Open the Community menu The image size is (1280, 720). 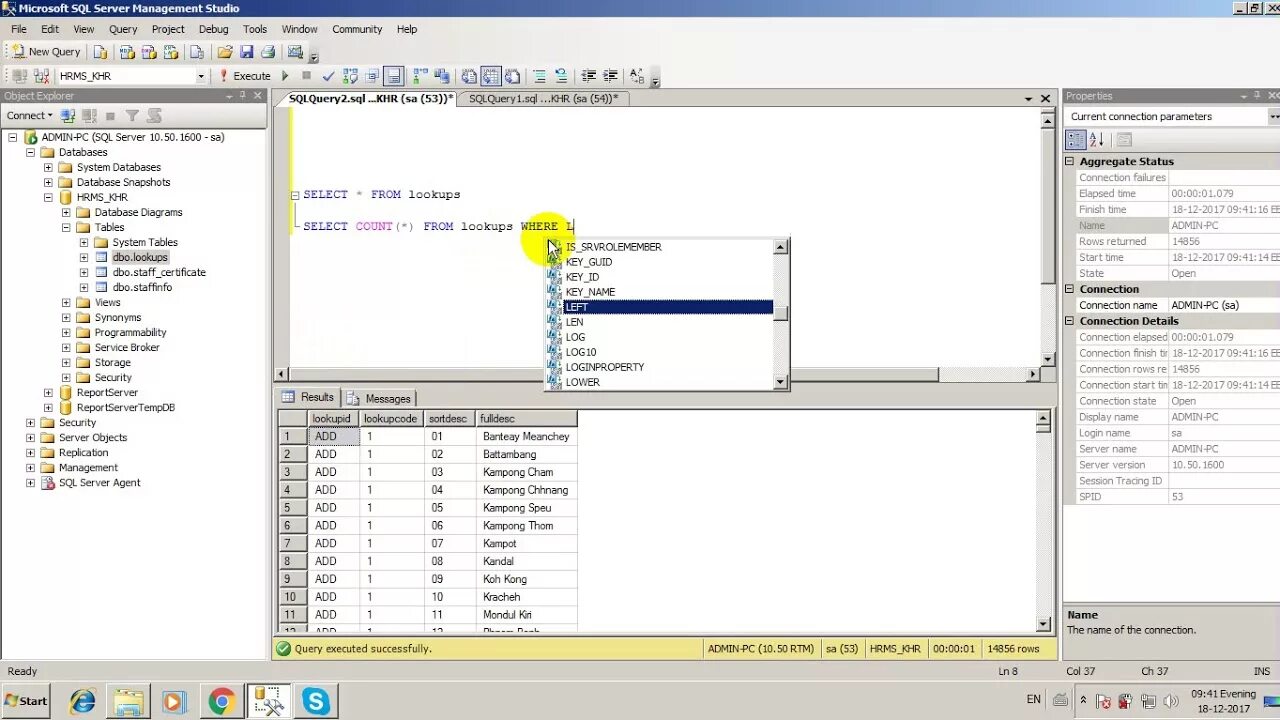point(357,29)
